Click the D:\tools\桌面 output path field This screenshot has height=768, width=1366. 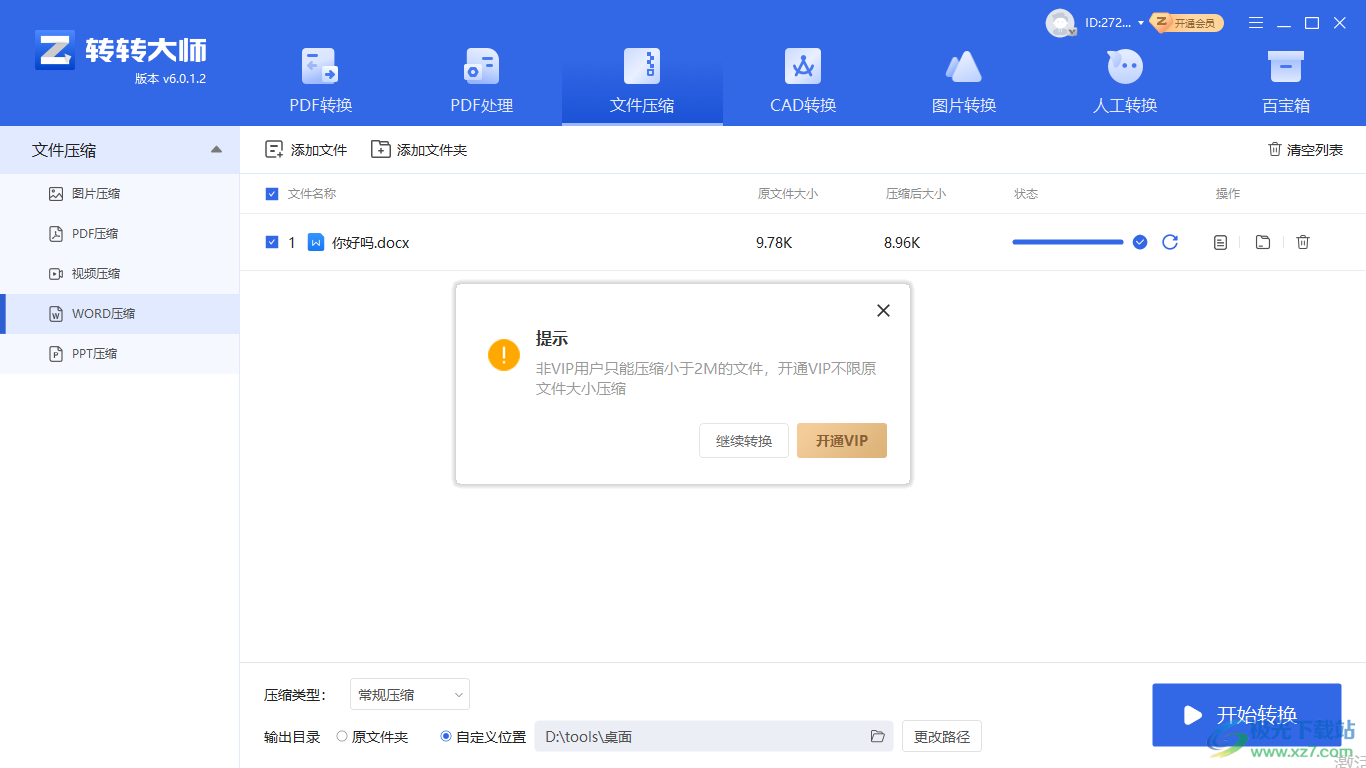click(714, 737)
